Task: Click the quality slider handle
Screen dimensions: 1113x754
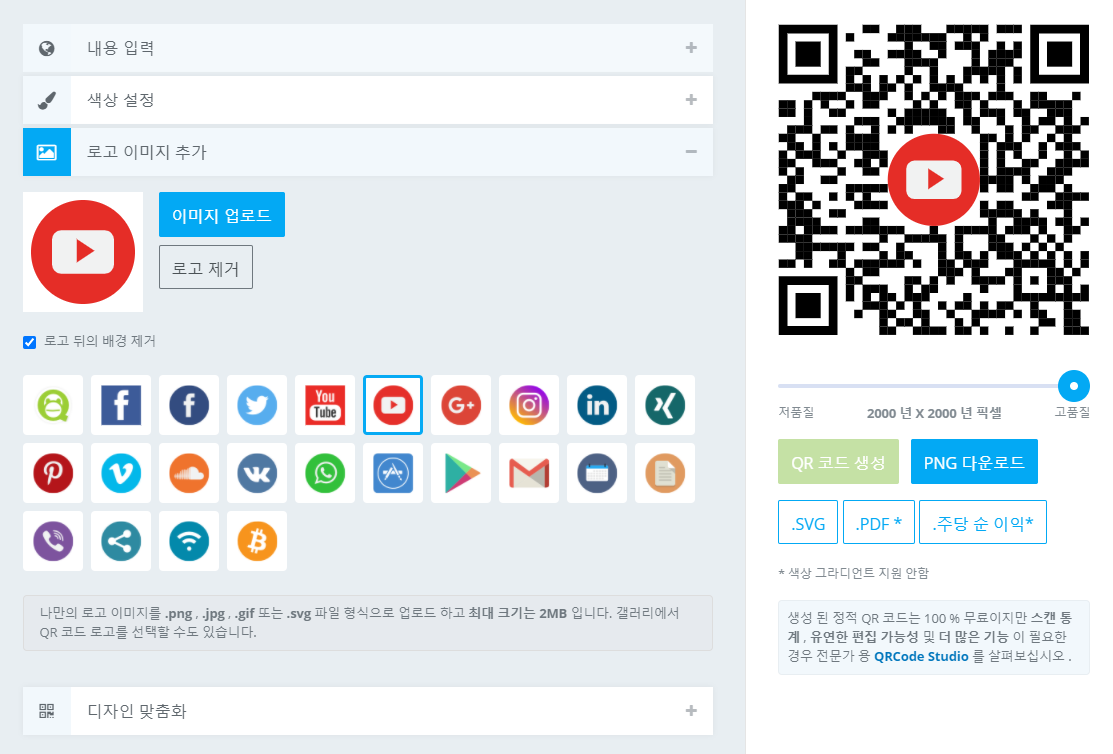Action: point(1073,386)
